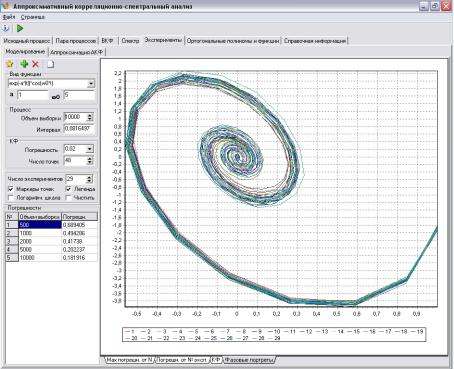Add entry with the green plus icon
Viewport: 454px width, 369px height.
point(24,64)
